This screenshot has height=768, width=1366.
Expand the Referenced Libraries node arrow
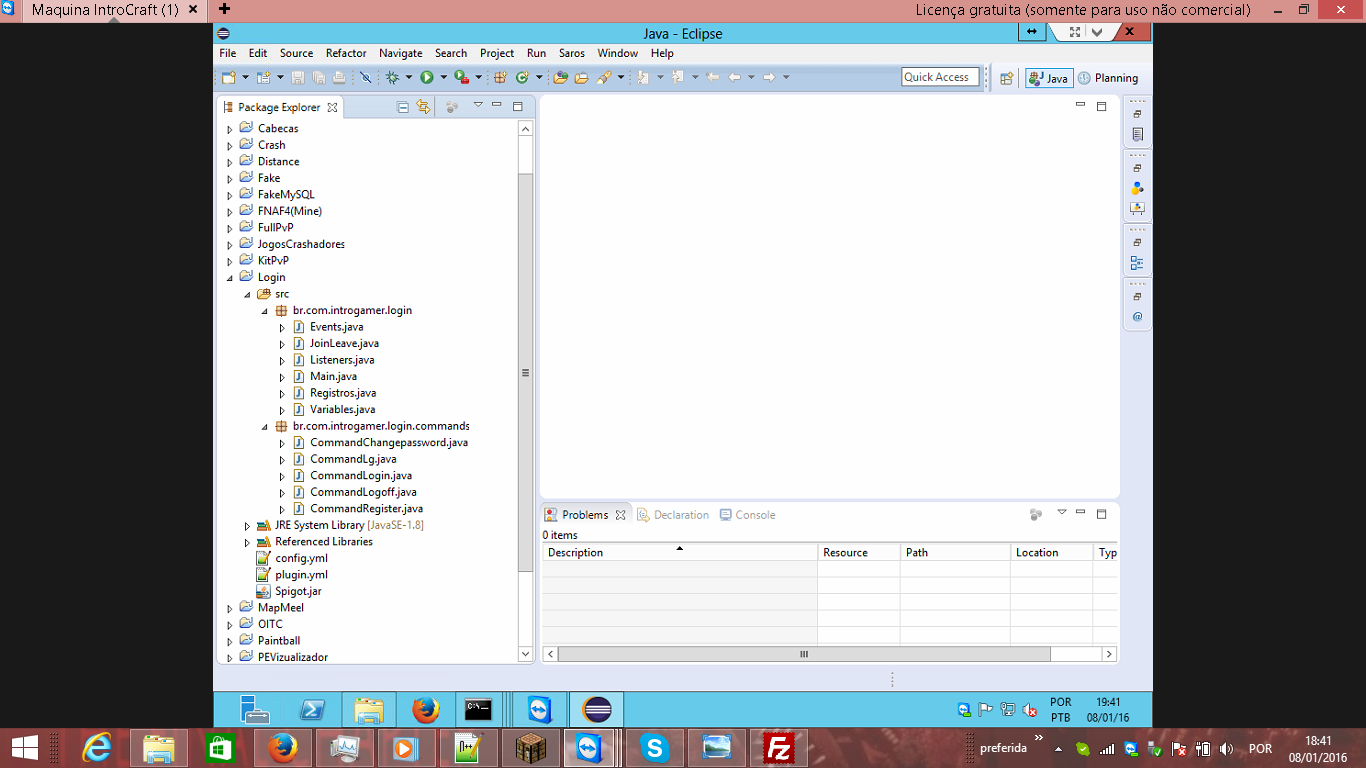[247, 542]
